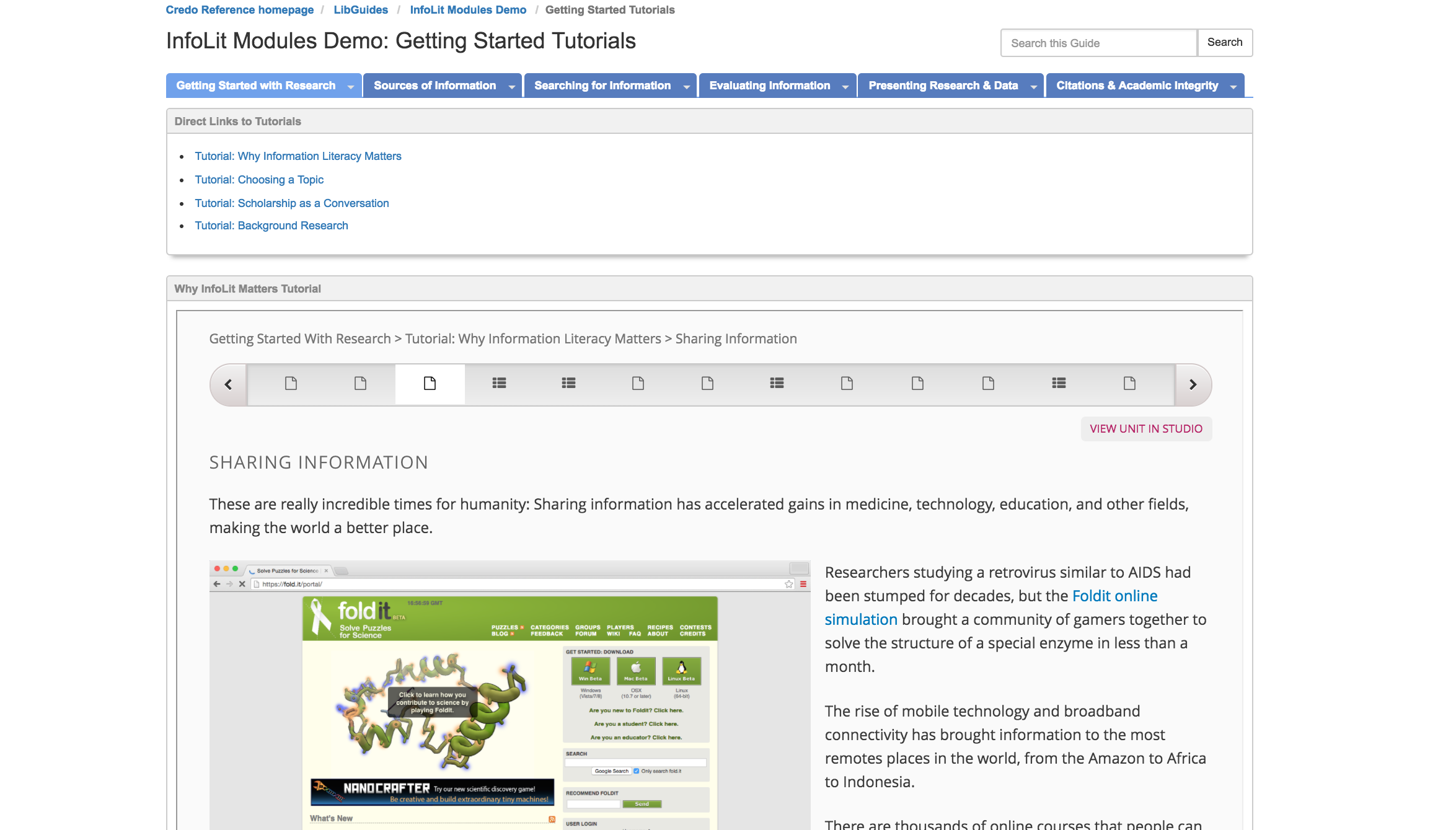
Task: Expand Getting Started with Research dropdown arrow
Action: click(351, 87)
